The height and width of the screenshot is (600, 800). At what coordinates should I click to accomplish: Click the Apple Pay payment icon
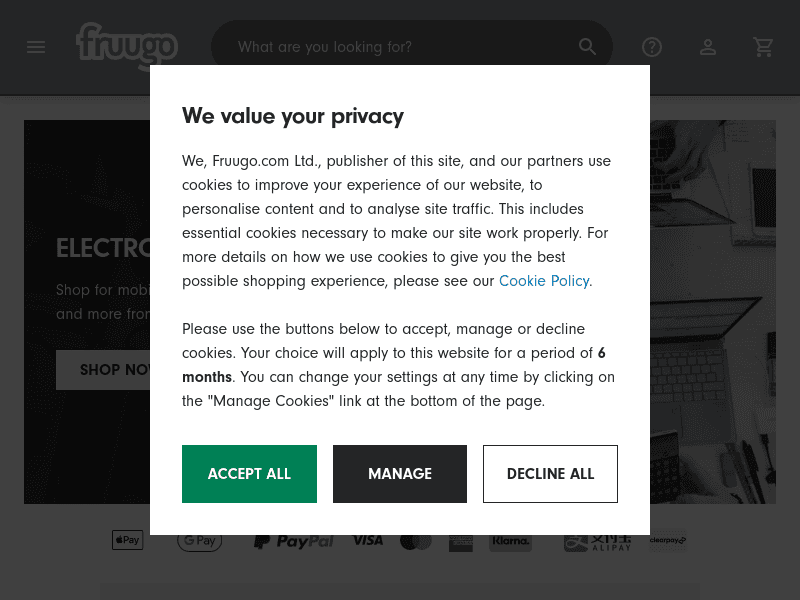pos(127,541)
